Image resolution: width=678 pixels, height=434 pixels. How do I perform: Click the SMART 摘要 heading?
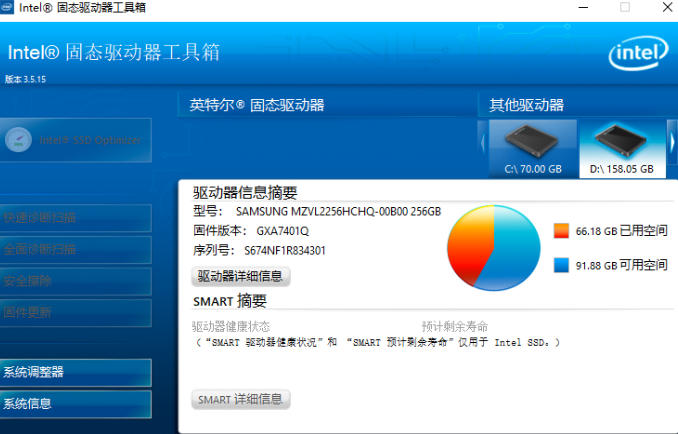(x=230, y=301)
